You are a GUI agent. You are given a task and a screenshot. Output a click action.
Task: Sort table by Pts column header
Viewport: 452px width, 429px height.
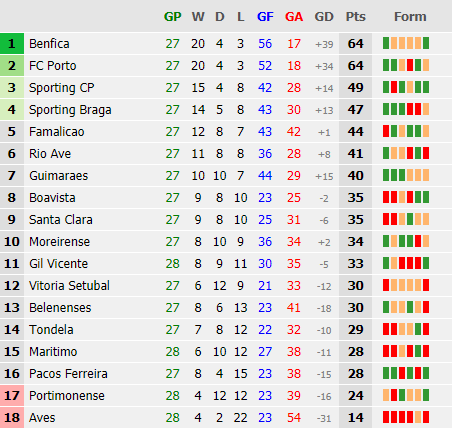pos(355,16)
